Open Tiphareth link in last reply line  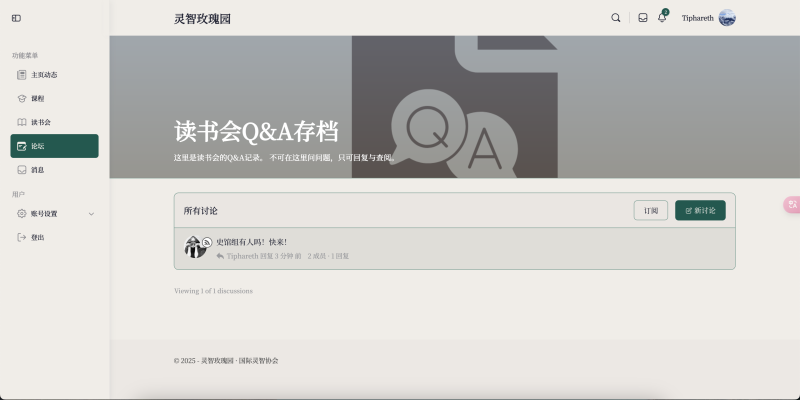(242, 256)
